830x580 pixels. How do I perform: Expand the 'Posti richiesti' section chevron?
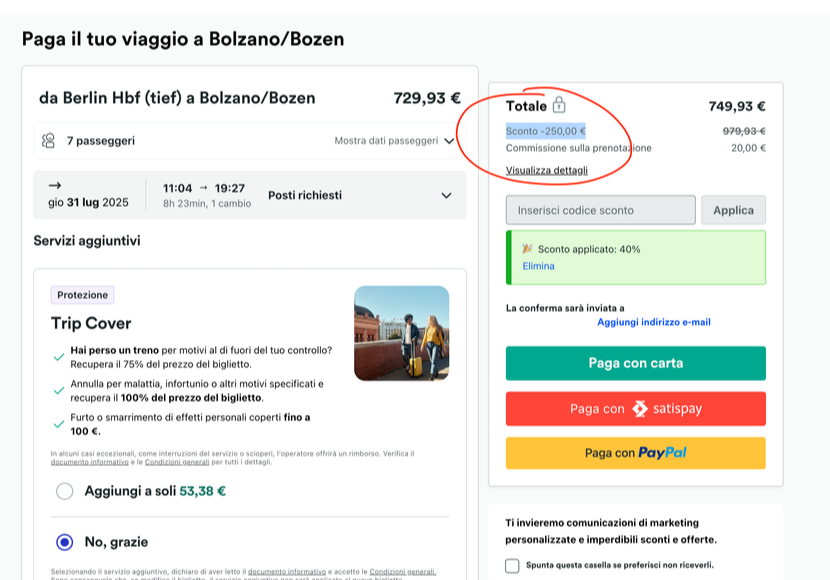(446, 195)
